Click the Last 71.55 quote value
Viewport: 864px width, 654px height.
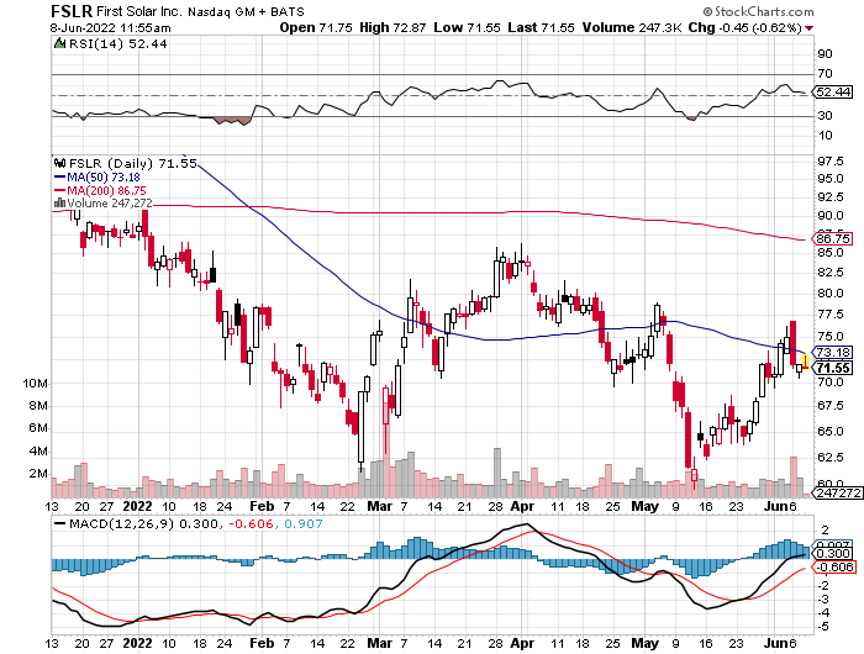(x=541, y=28)
